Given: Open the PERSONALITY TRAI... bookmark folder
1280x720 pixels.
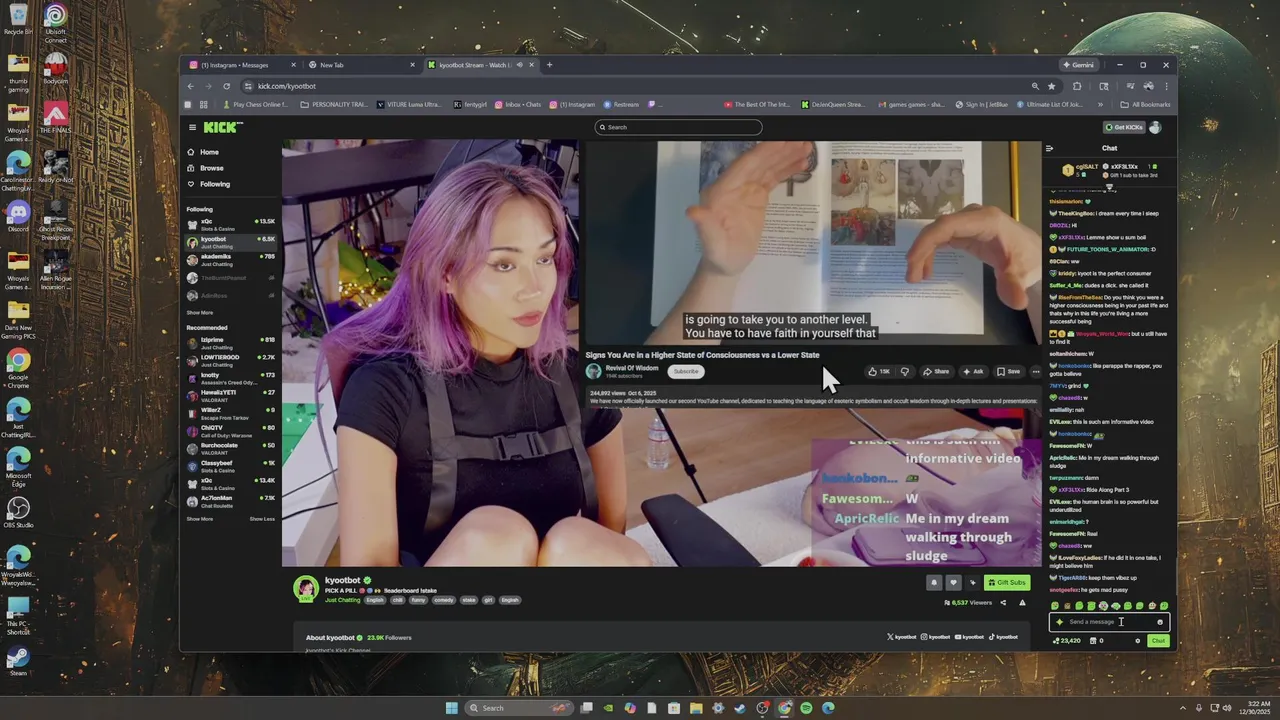Looking at the screenshot, I should point(334,104).
